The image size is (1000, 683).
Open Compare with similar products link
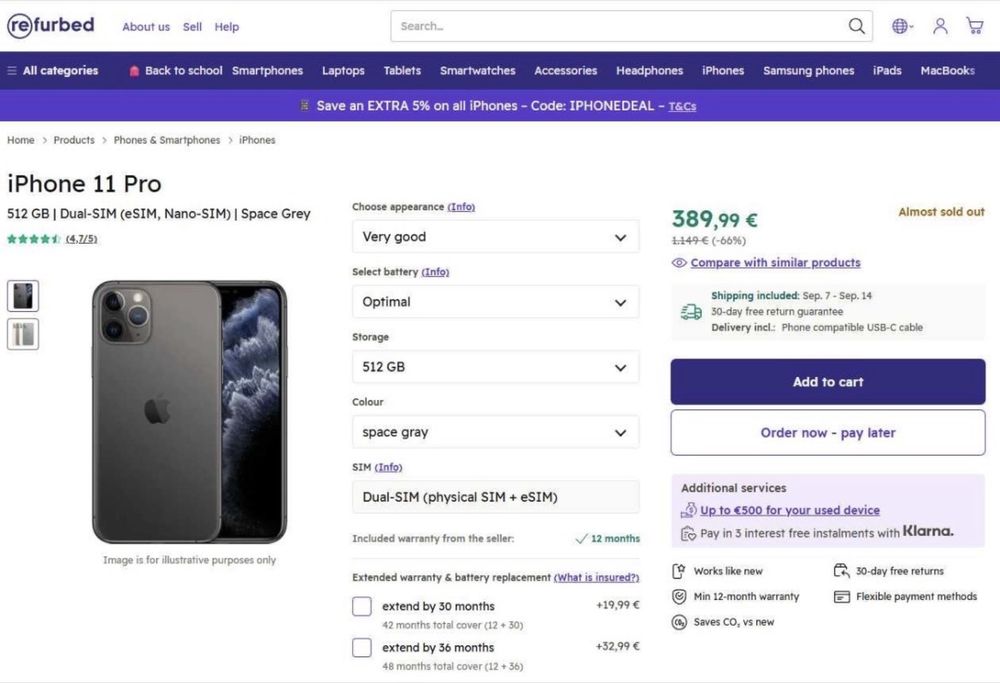(775, 263)
